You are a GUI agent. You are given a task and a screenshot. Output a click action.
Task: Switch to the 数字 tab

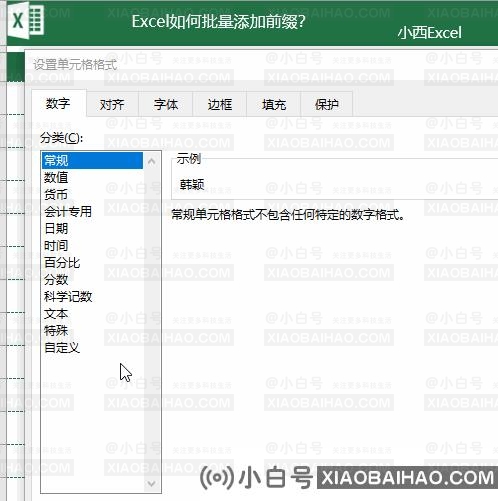(59, 104)
